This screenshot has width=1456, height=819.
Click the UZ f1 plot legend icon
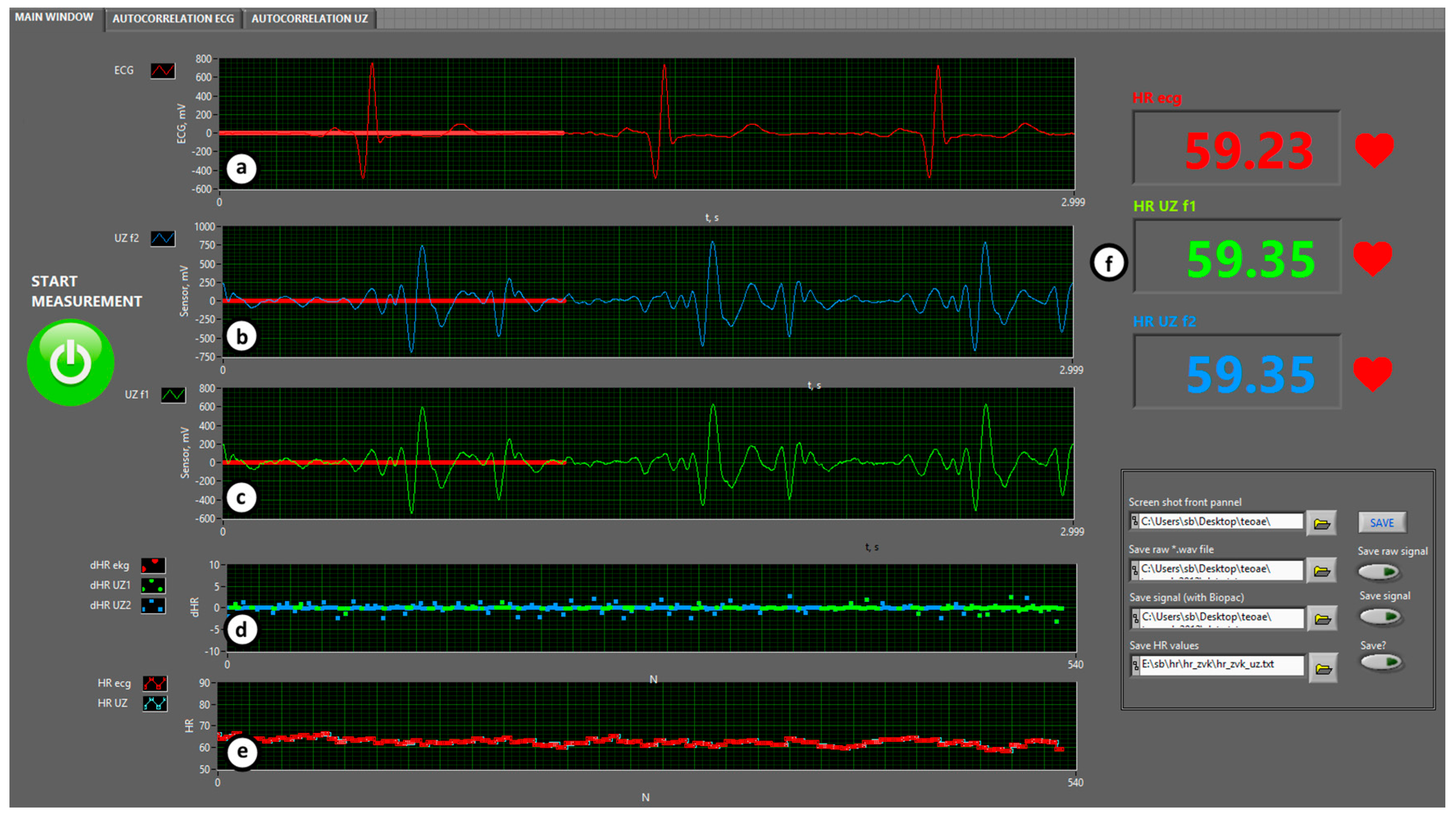point(174,395)
